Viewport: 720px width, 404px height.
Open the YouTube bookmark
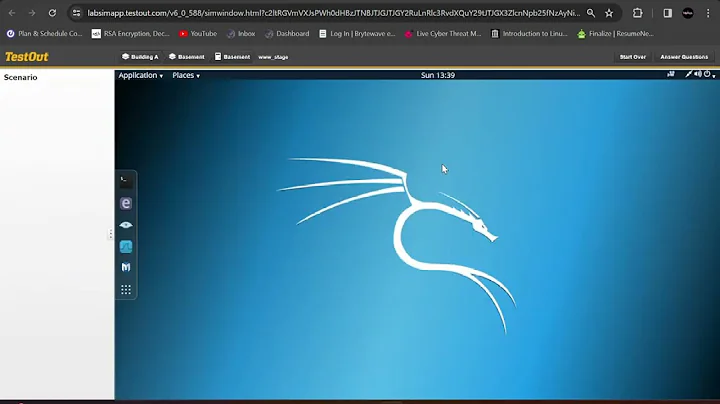pos(198,34)
